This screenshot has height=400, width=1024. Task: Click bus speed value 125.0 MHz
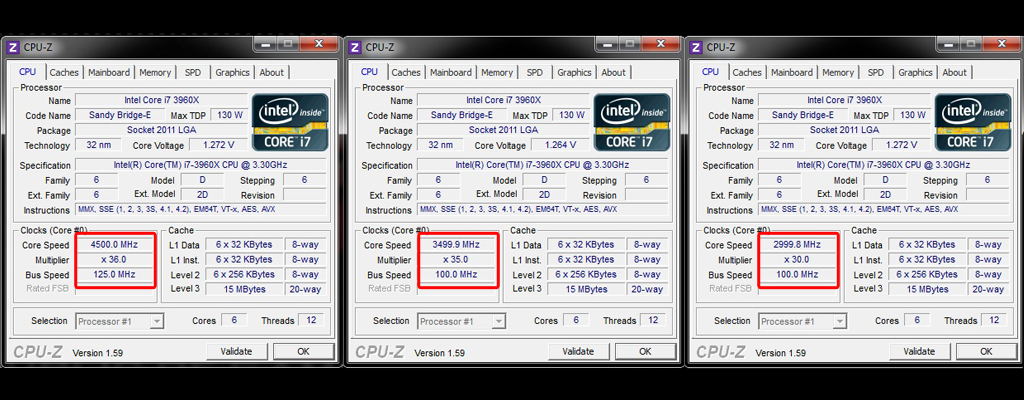114,275
